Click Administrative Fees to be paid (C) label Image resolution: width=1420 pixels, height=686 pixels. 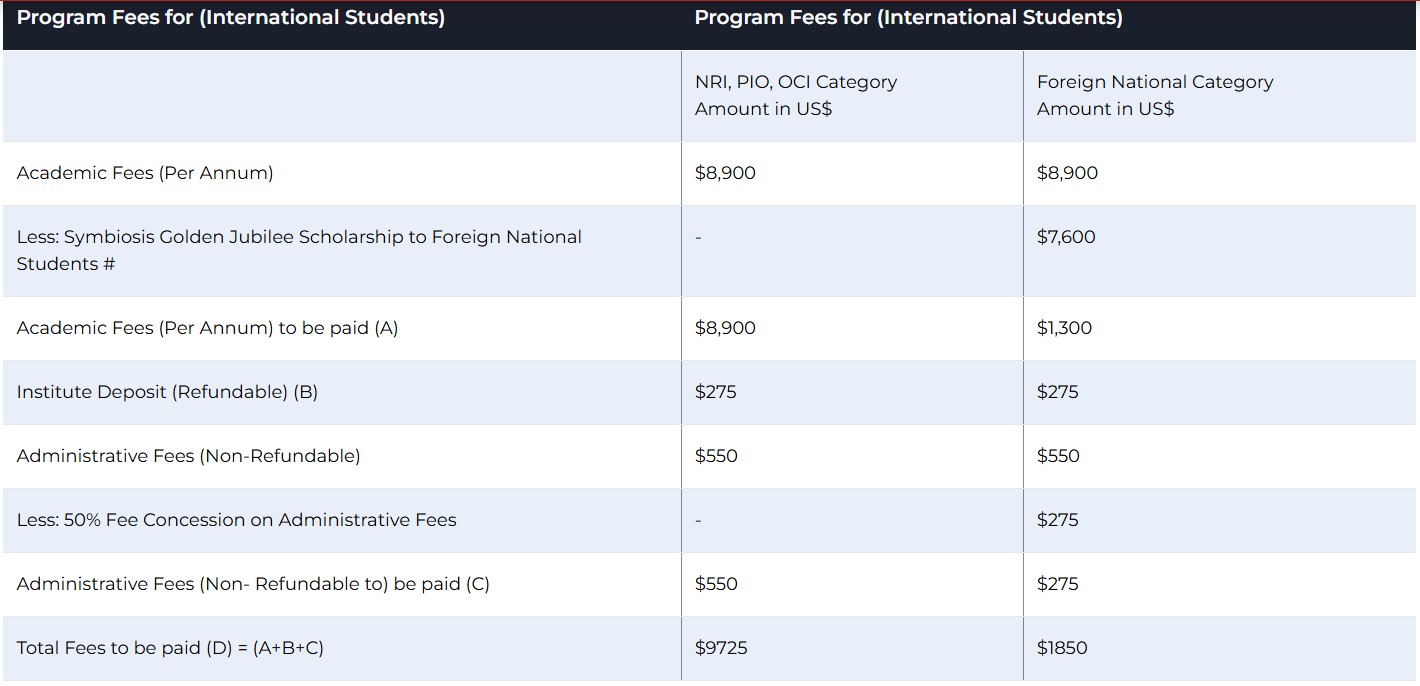coord(253,584)
